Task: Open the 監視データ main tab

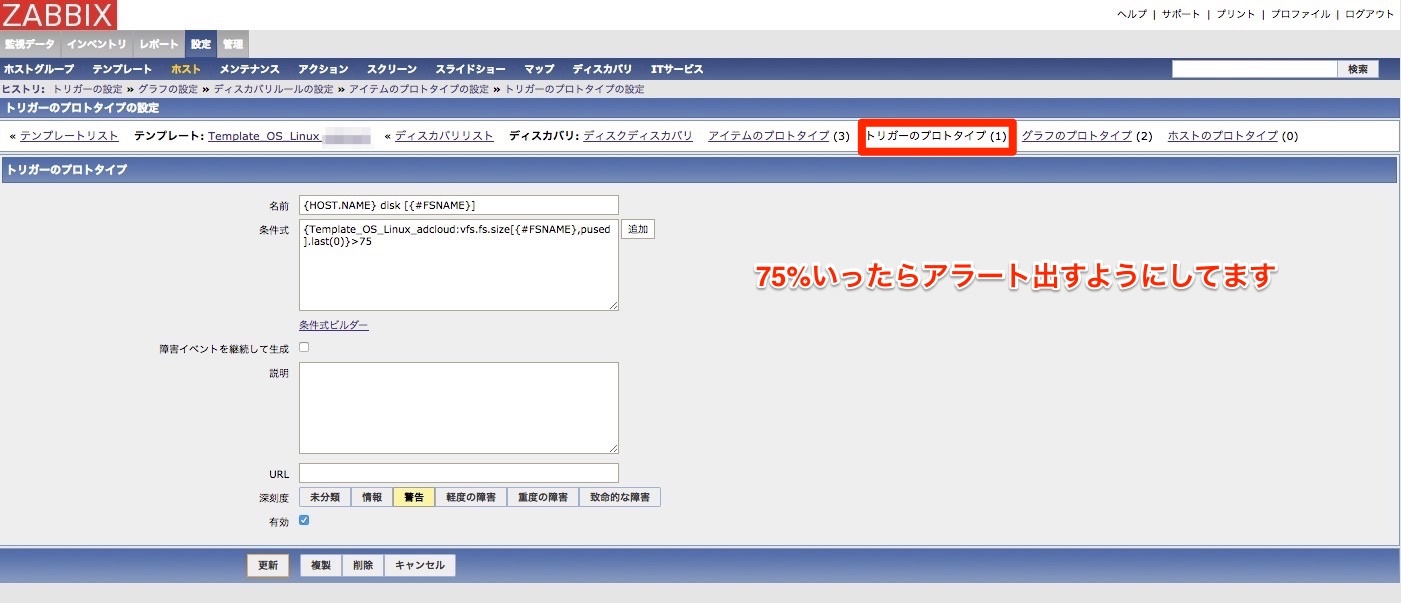Action: [30, 44]
